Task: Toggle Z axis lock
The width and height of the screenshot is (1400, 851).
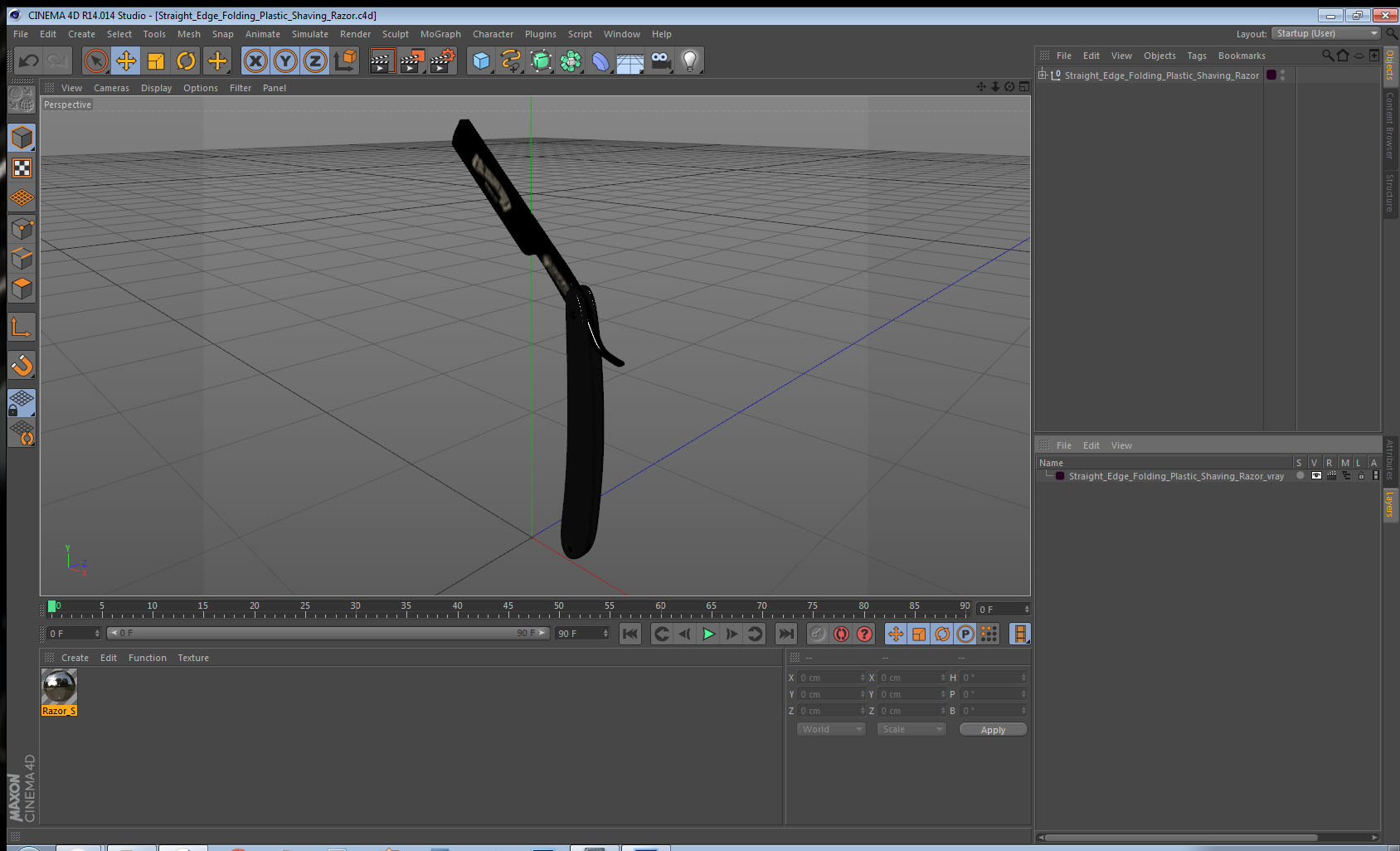Action: 315,61
